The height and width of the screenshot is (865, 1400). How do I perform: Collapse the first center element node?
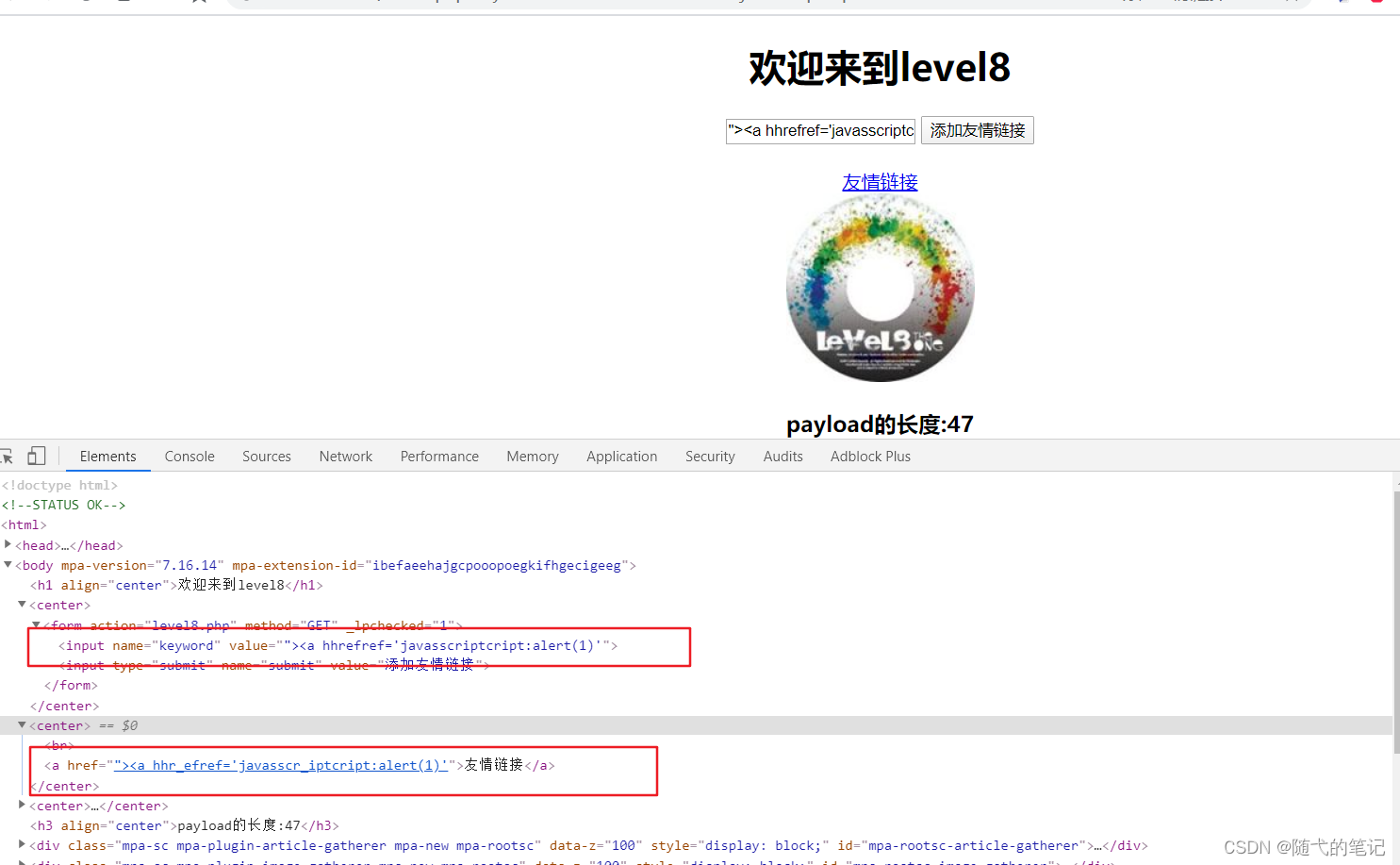pos(21,605)
